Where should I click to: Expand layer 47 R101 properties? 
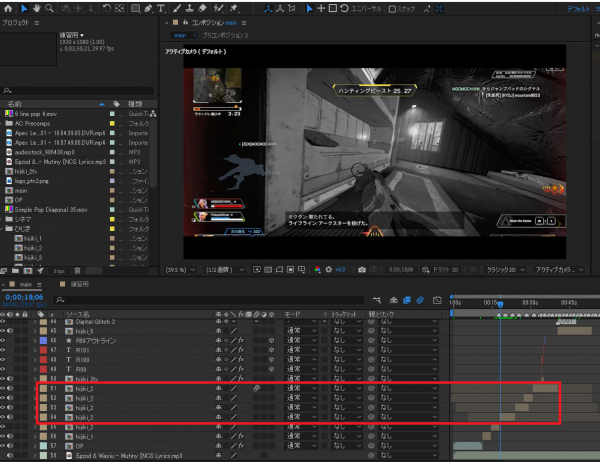tap(35, 350)
